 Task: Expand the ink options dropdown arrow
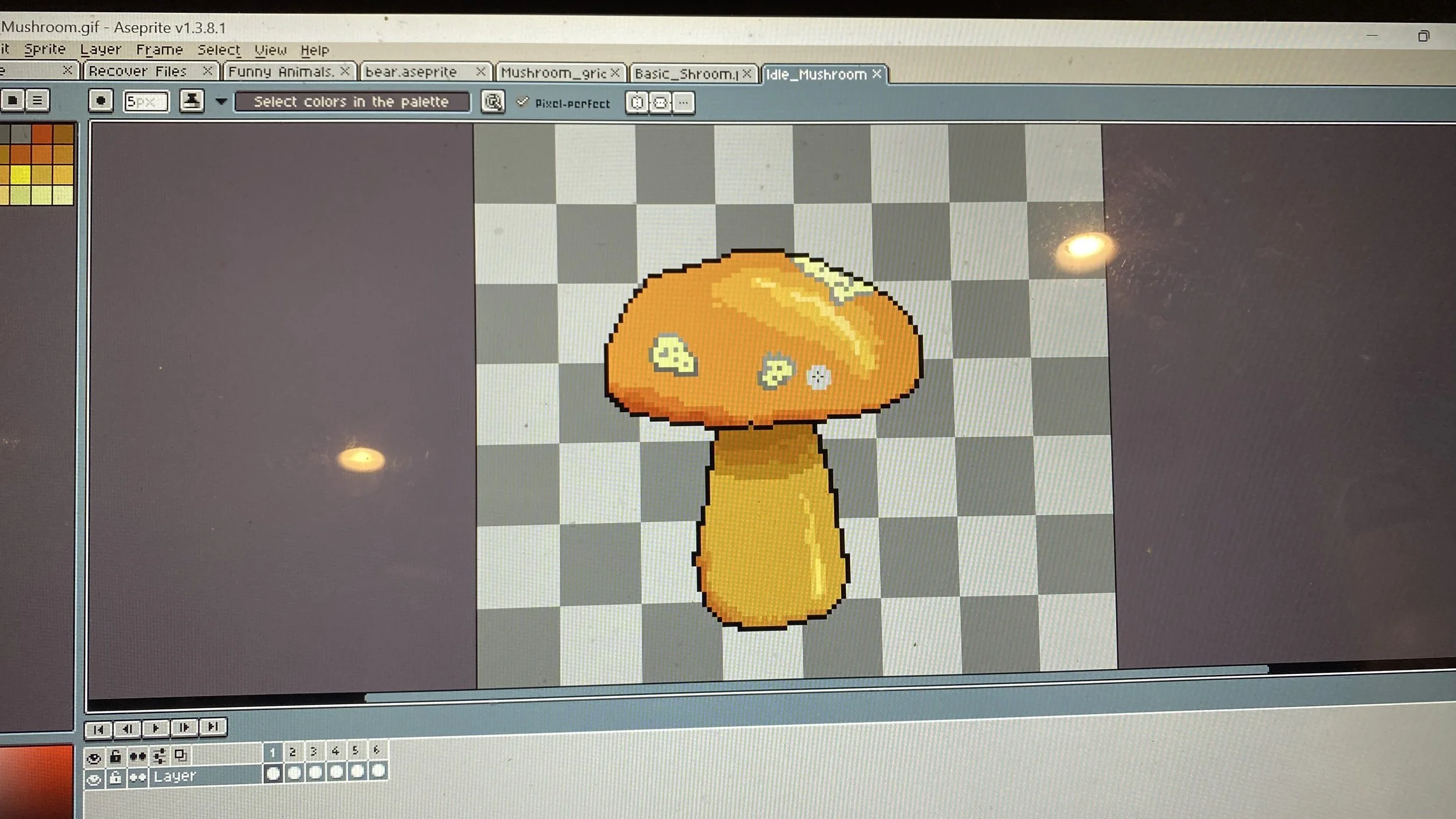tap(221, 101)
